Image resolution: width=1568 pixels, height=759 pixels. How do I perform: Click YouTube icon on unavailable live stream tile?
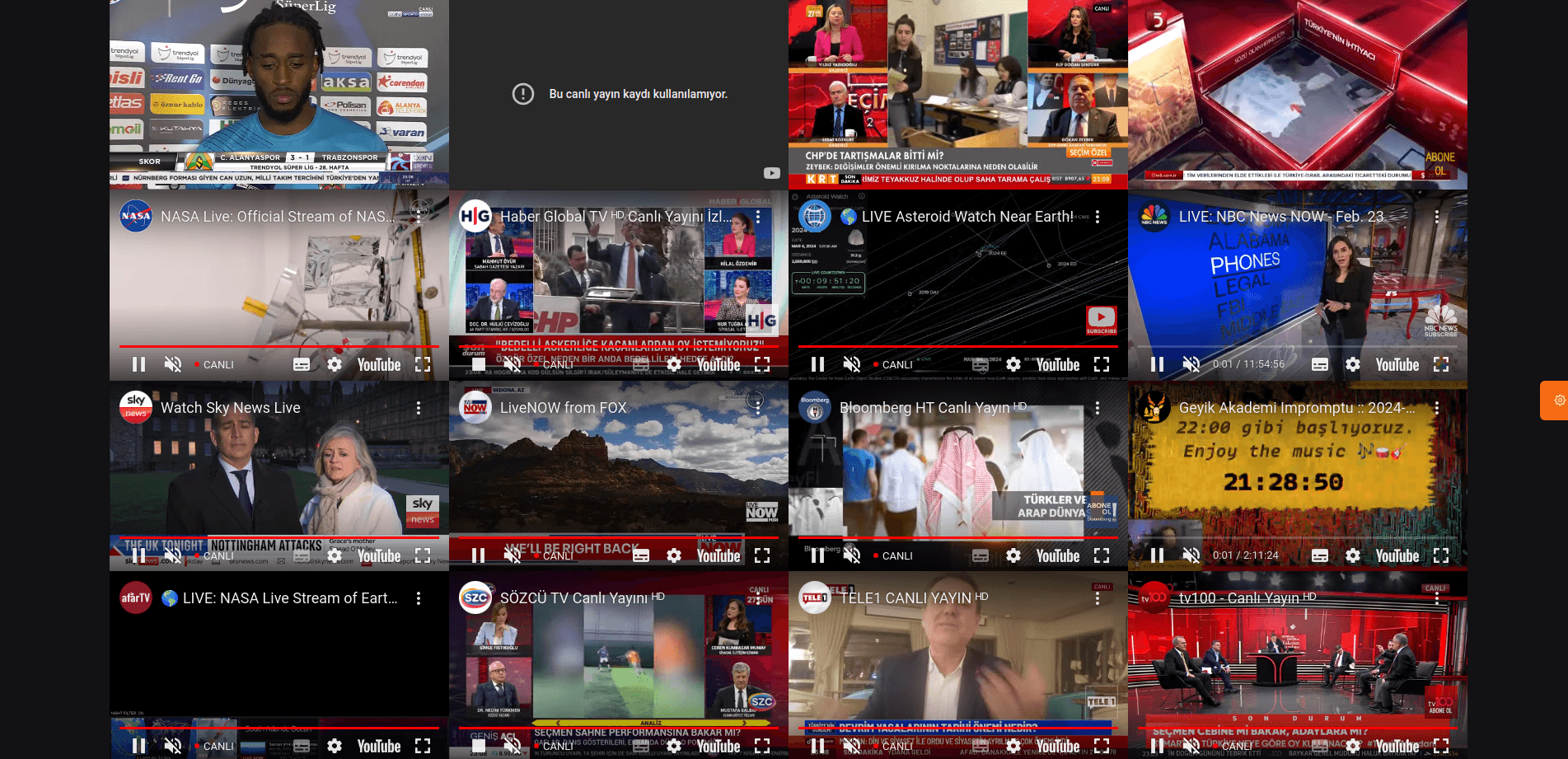pos(771,173)
